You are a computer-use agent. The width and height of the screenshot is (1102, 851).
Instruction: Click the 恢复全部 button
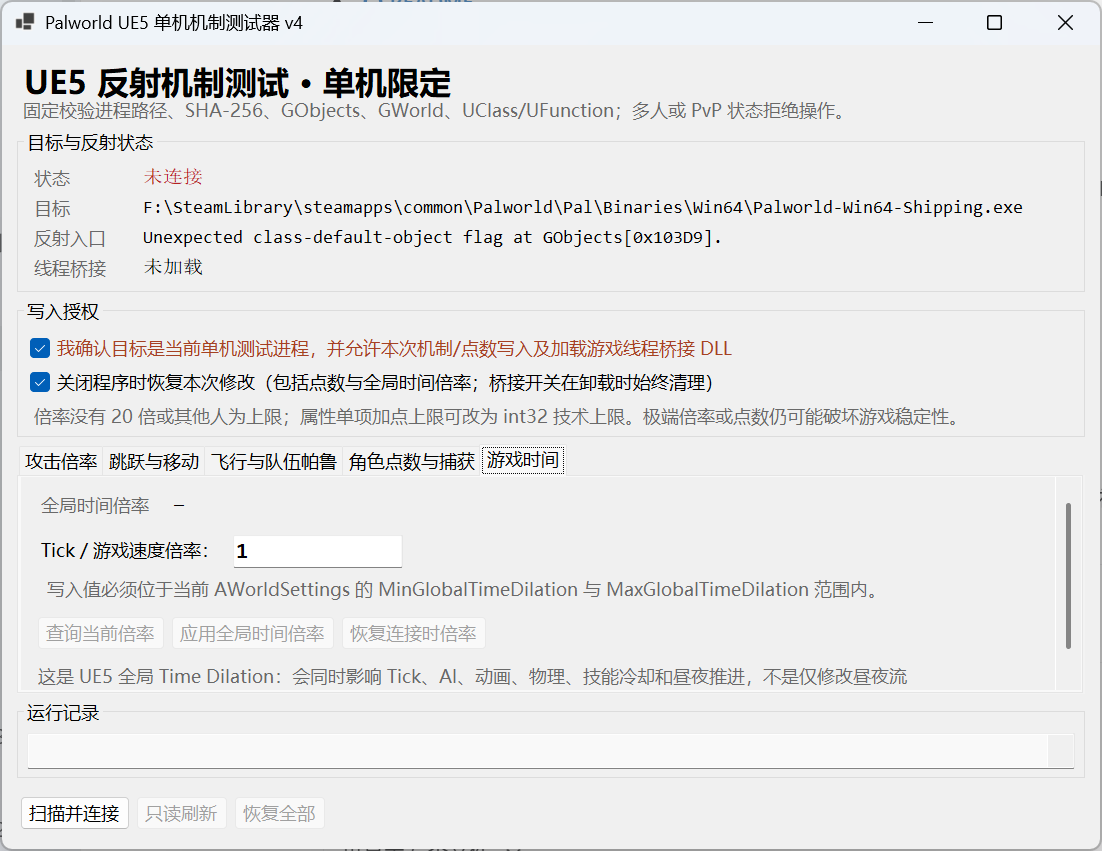(280, 813)
